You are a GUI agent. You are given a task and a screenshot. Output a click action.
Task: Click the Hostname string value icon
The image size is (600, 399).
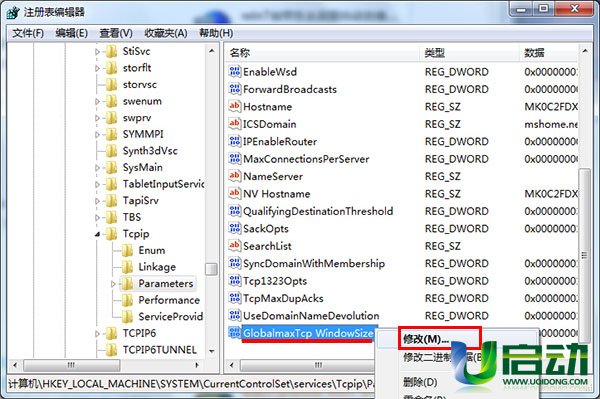[x=235, y=106]
